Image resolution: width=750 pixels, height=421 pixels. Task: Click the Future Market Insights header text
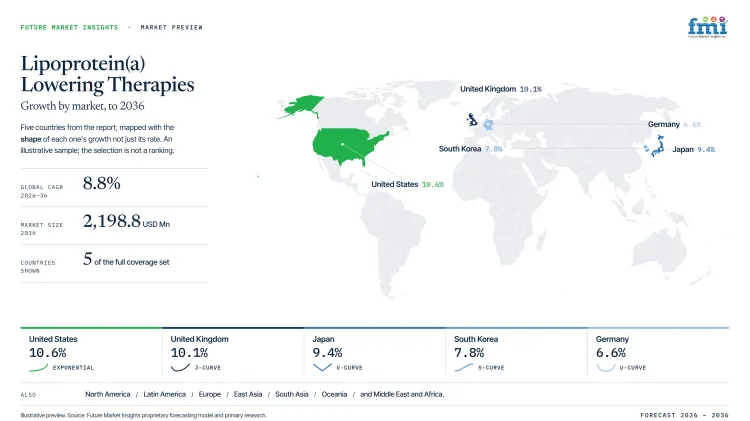pyautogui.click(x=69, y=27)
